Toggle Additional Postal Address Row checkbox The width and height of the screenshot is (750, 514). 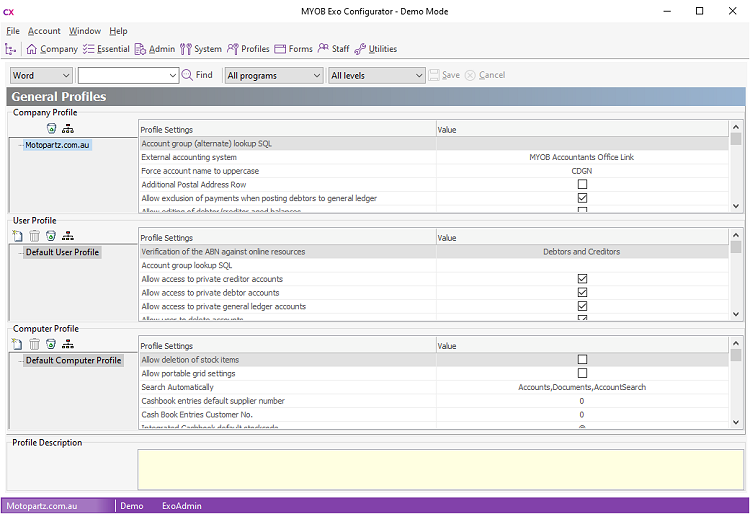point(582,184)
